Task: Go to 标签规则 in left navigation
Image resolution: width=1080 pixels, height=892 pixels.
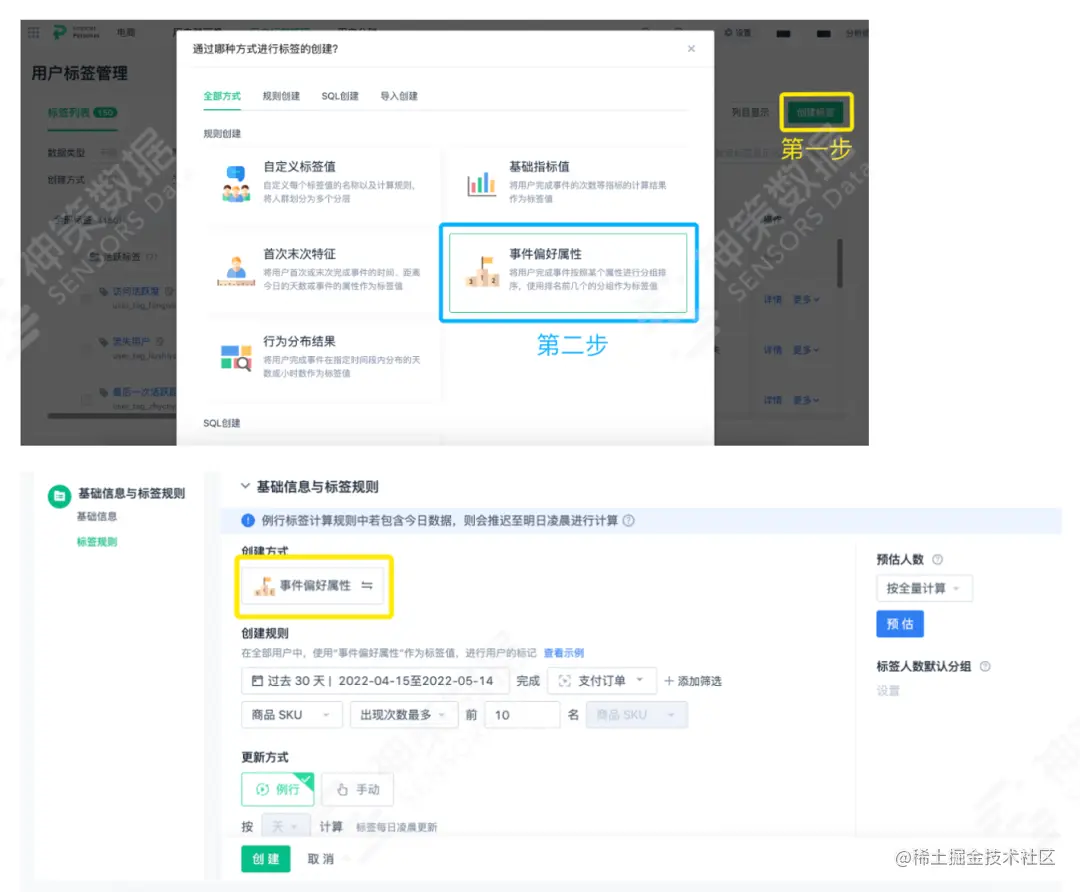Action: tap(96, 542)
